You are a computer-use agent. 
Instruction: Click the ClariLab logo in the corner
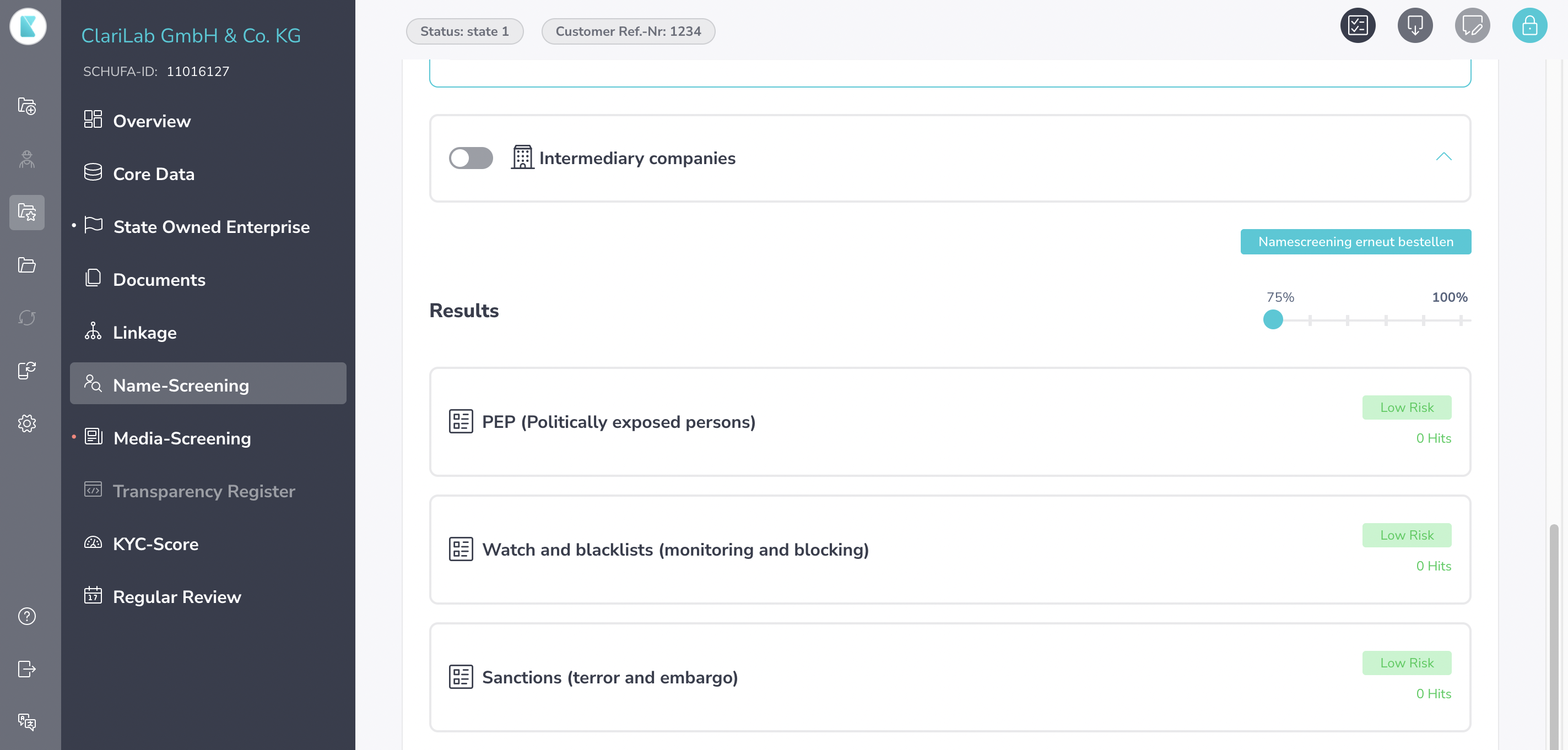(x=28, y=26)
